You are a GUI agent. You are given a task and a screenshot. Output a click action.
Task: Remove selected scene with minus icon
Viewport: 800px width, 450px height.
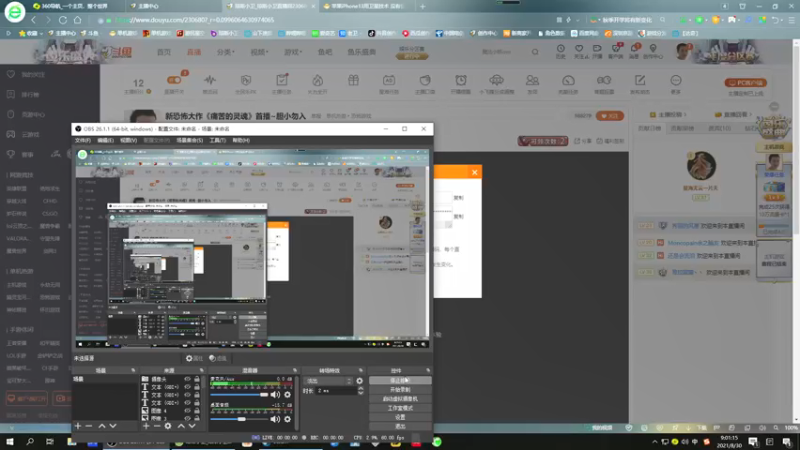point(89,426)
